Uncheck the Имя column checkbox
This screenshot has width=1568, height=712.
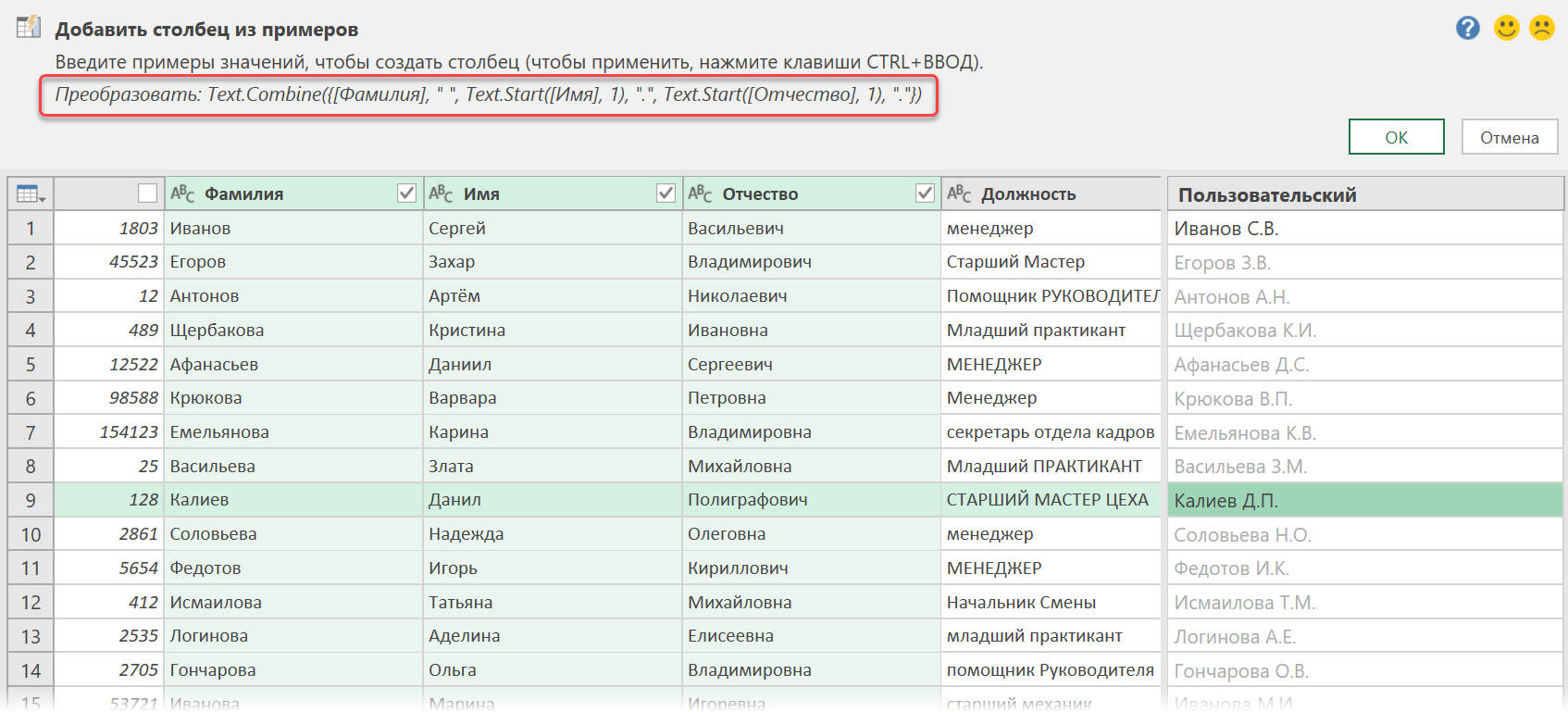tap(666, 193)
